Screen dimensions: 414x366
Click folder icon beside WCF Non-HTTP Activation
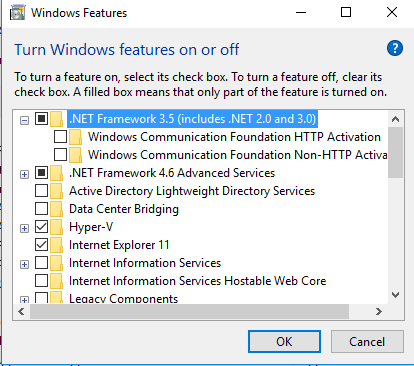(76, 155)
